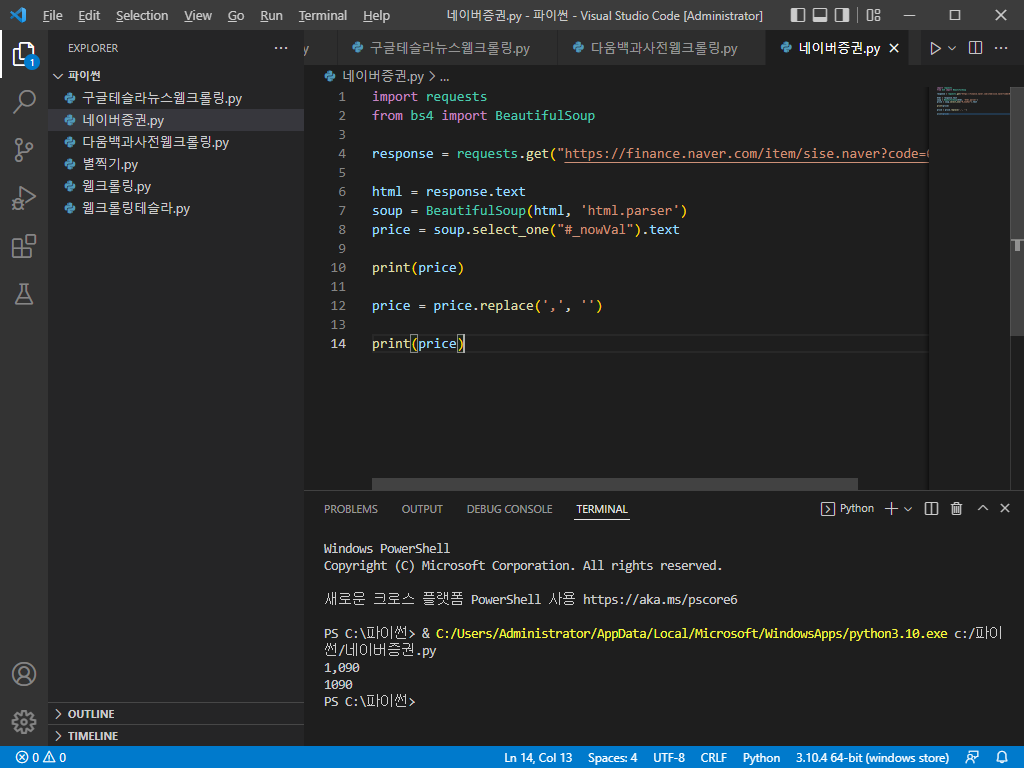Open the File menu
The width and height of the screenshot is (1024, 768).
(52, 15)
